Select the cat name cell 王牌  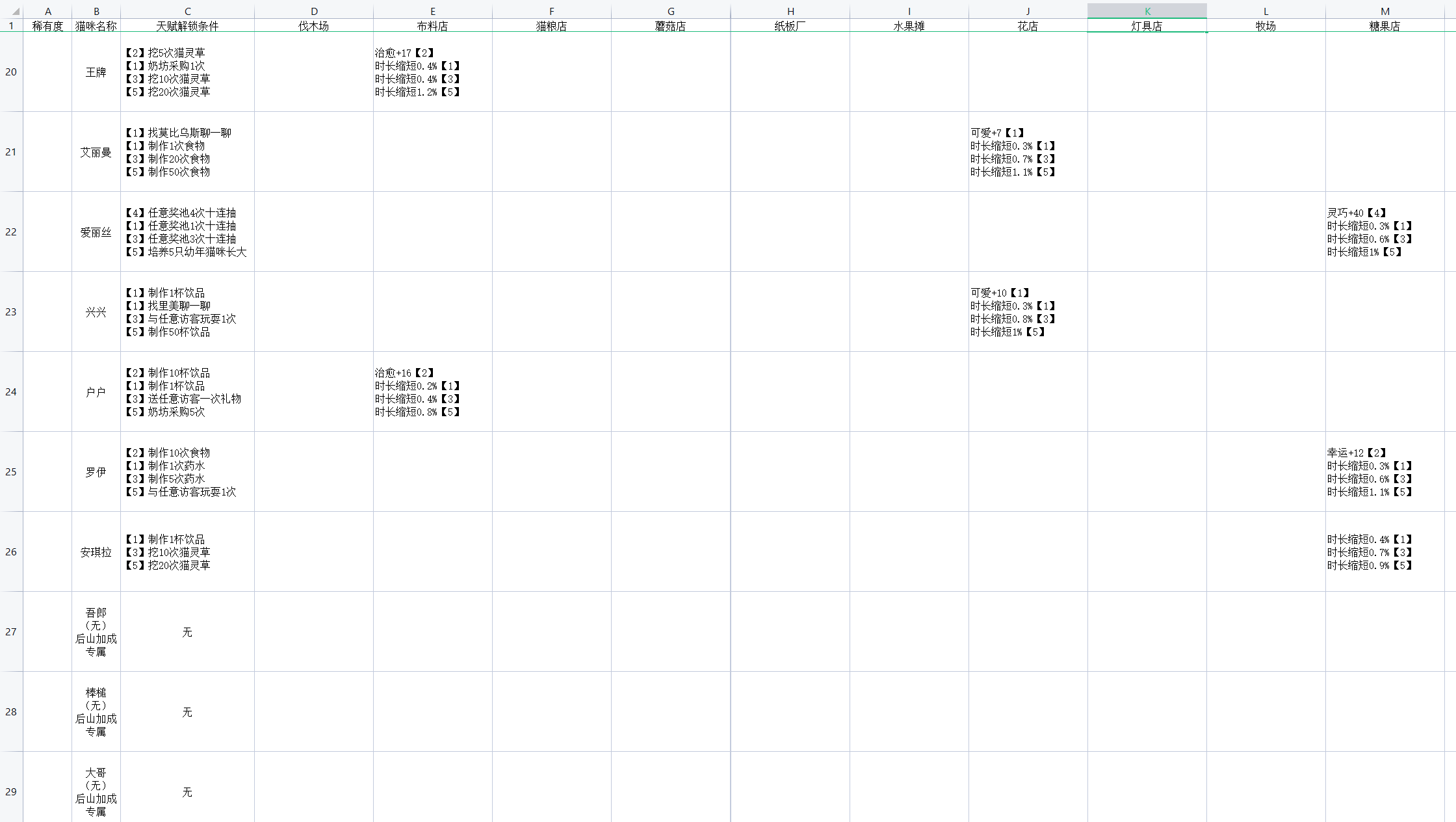96,72
